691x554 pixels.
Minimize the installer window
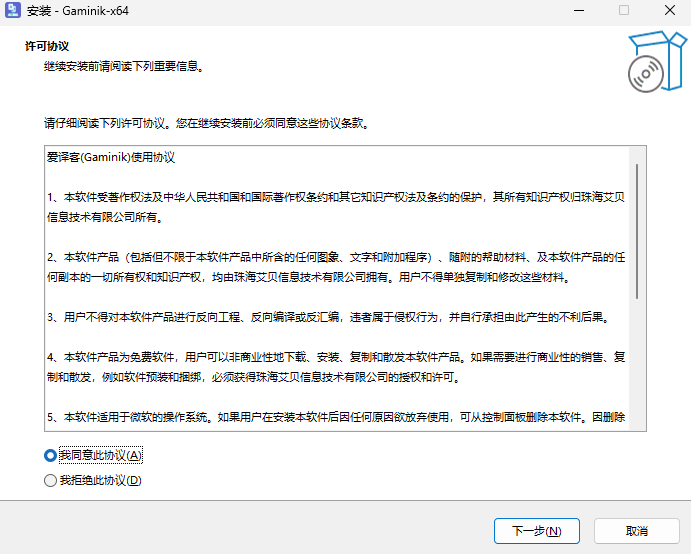[x=579, y=11]
